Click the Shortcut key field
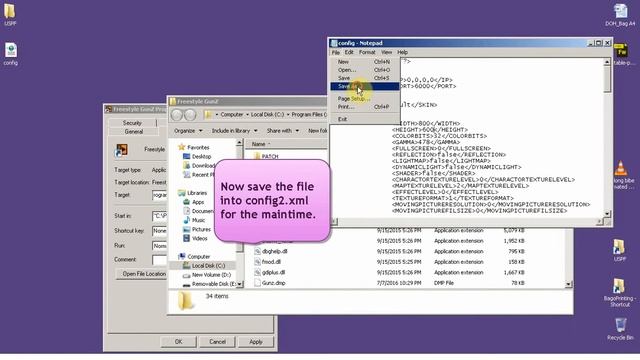Screen dimensions: 640x360 160,231
